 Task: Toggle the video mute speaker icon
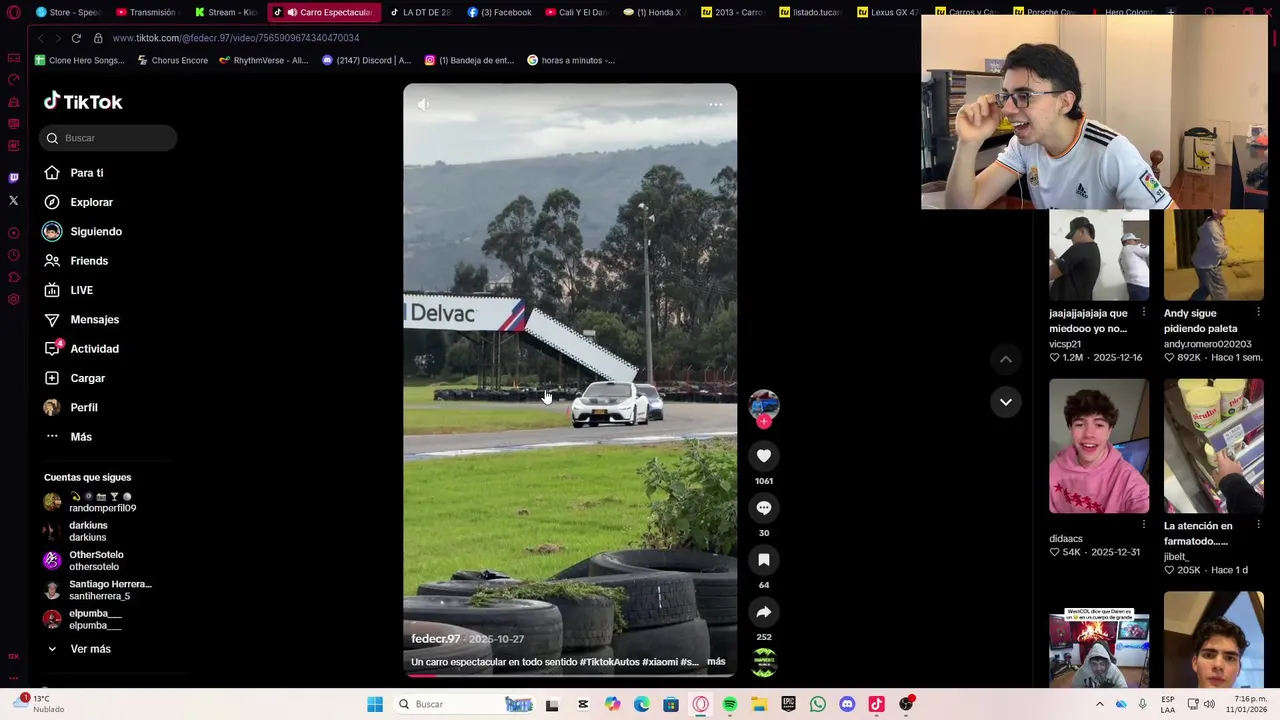(x=424, y=105)
